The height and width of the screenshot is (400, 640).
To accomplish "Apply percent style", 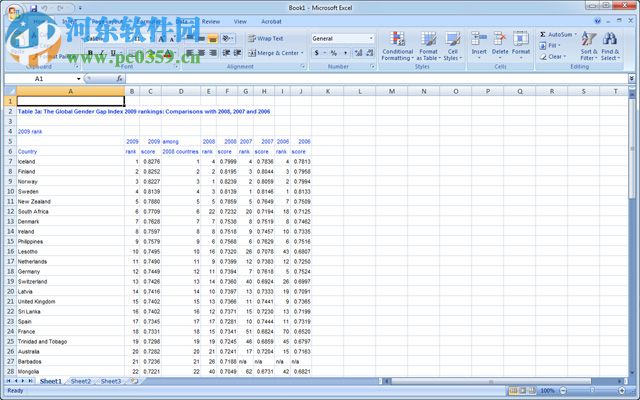I will pos(334,53).
